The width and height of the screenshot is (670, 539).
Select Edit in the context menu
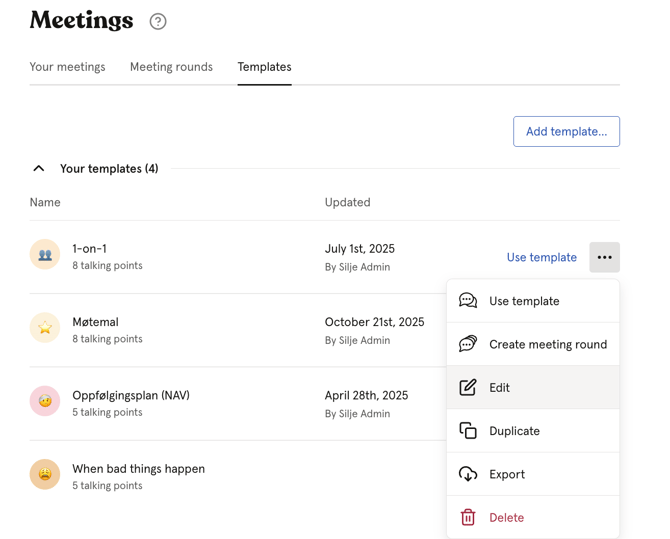(499, 388)
